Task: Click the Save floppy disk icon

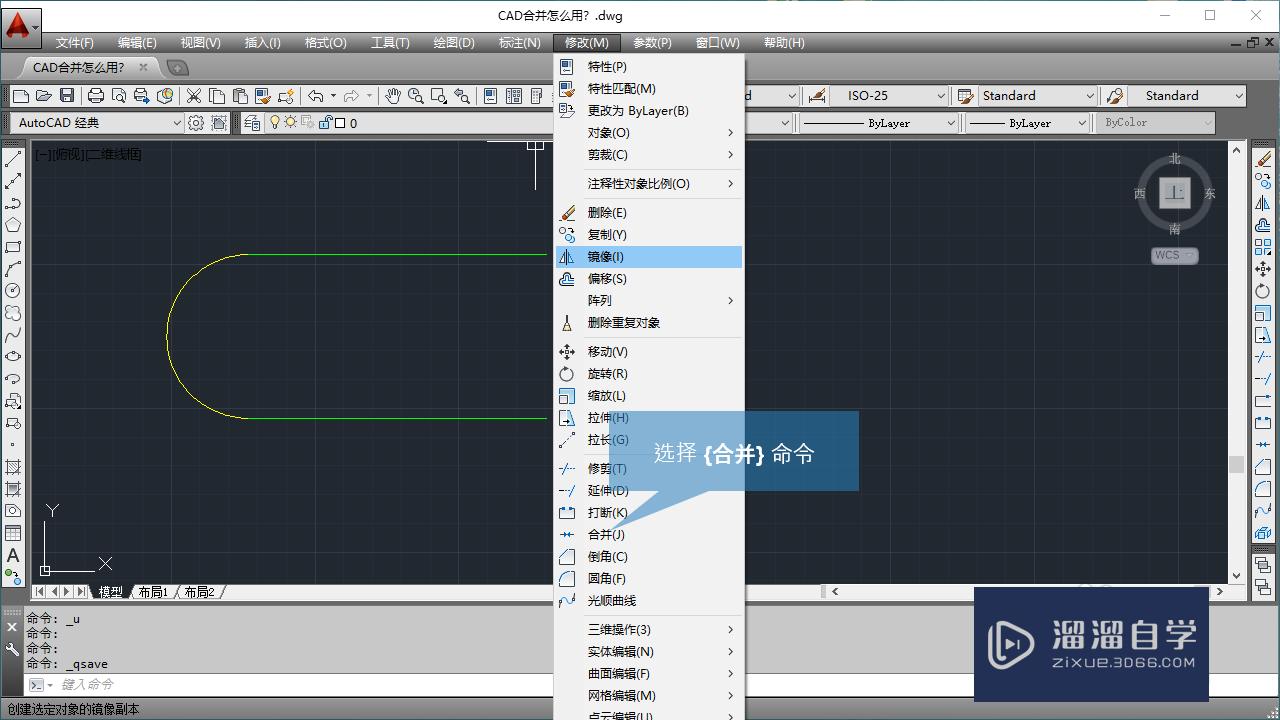Action: [67, 96]
